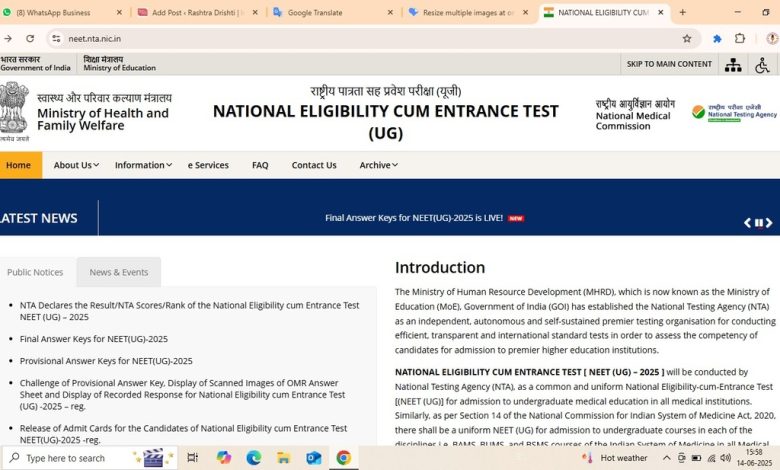The height and width of the screenshot is (470, 780).
Task: Click Final Answer Keys is LIVE ticker
Action: click(x=414, y=218)
